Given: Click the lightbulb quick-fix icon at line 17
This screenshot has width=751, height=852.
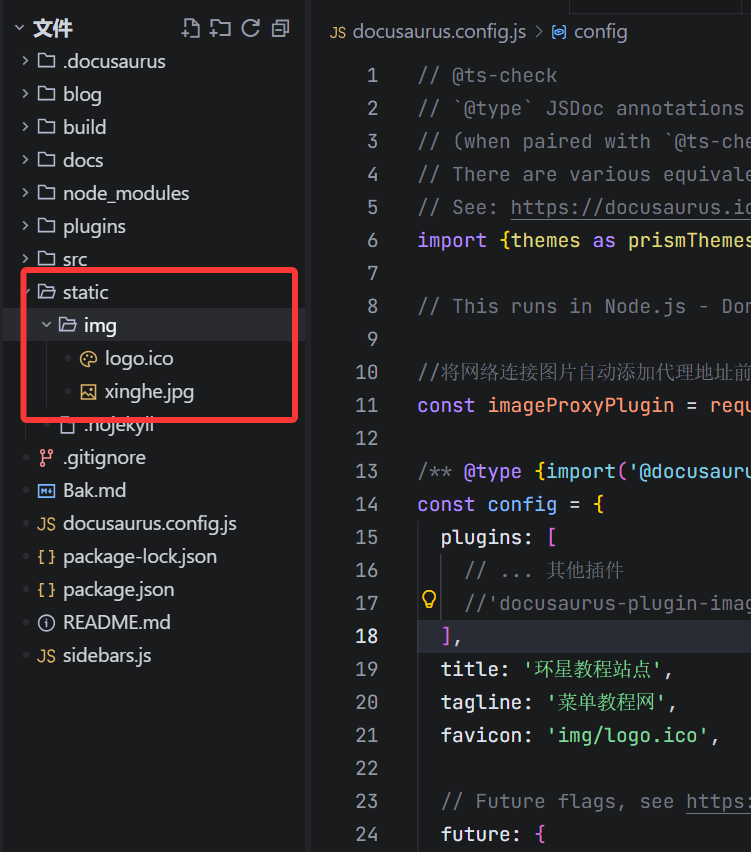Looking at the screenshot, I should click(x=429, y=600).
